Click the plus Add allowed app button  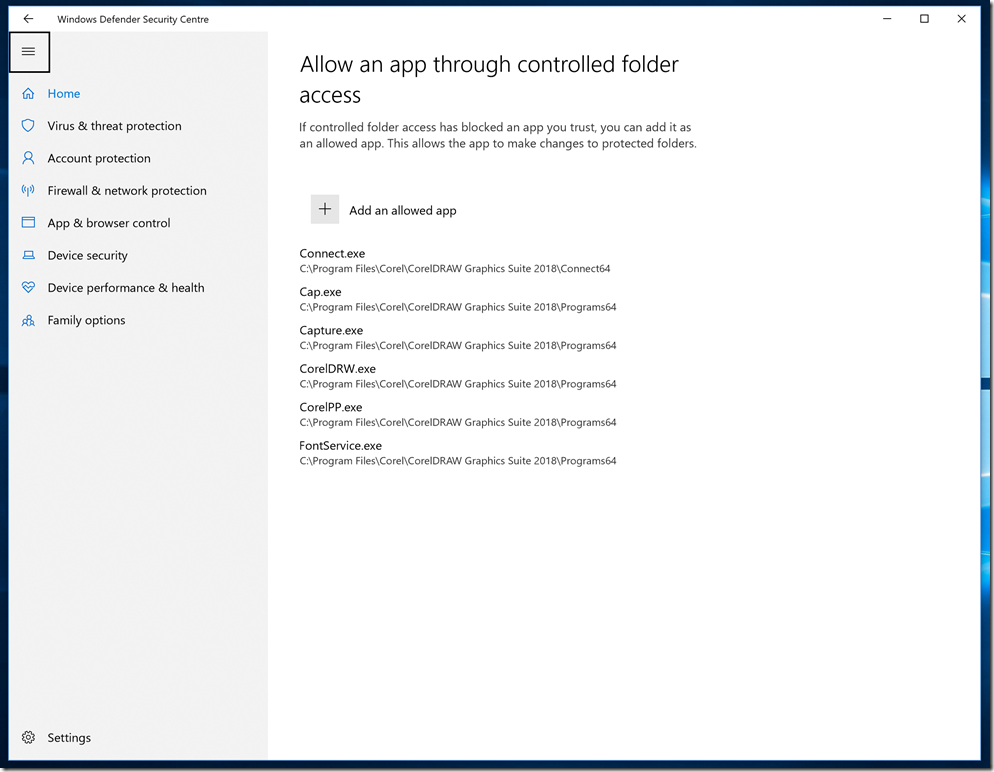[325, 209]
